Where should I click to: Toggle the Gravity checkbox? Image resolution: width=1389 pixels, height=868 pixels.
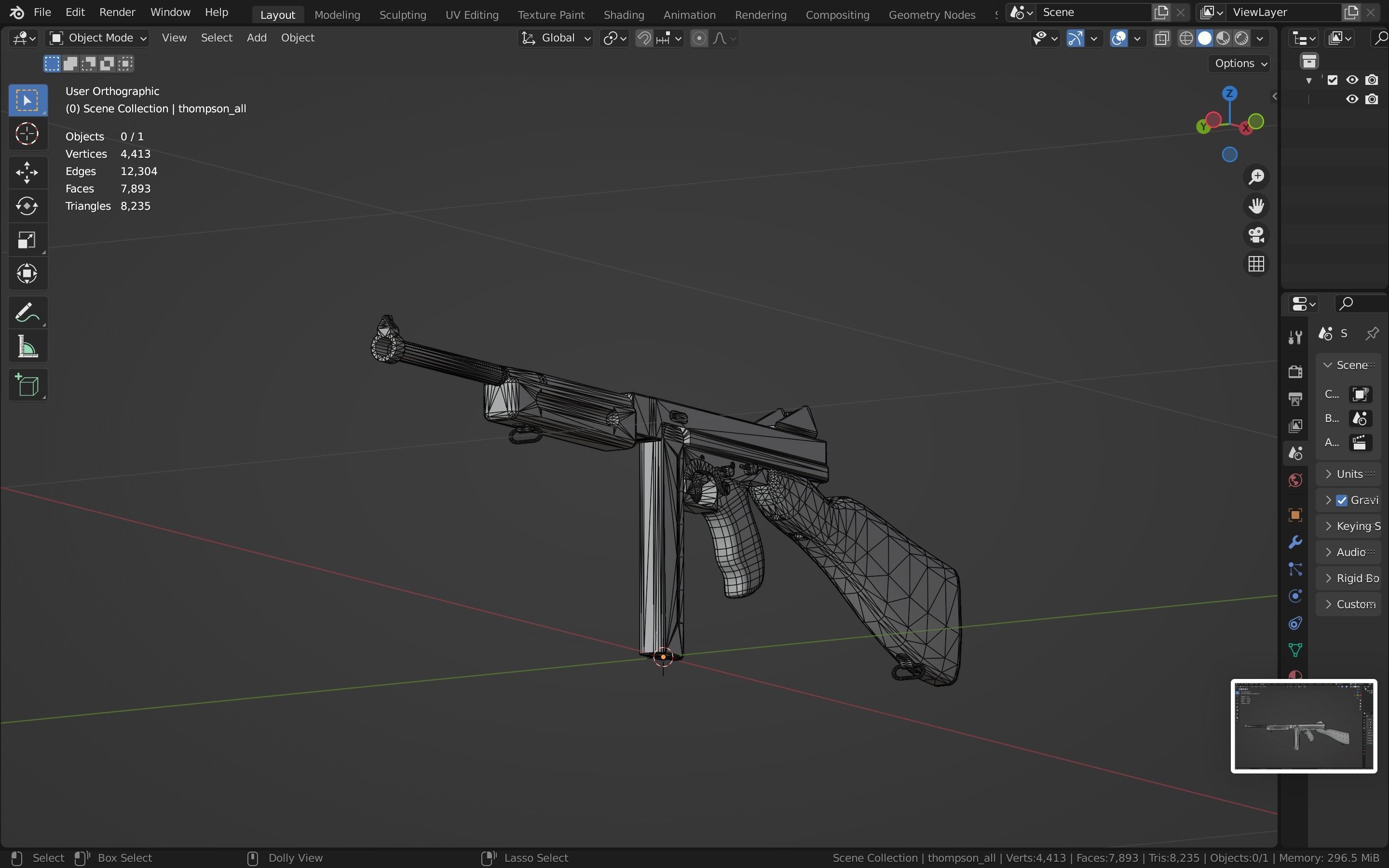pos(1342,500)
